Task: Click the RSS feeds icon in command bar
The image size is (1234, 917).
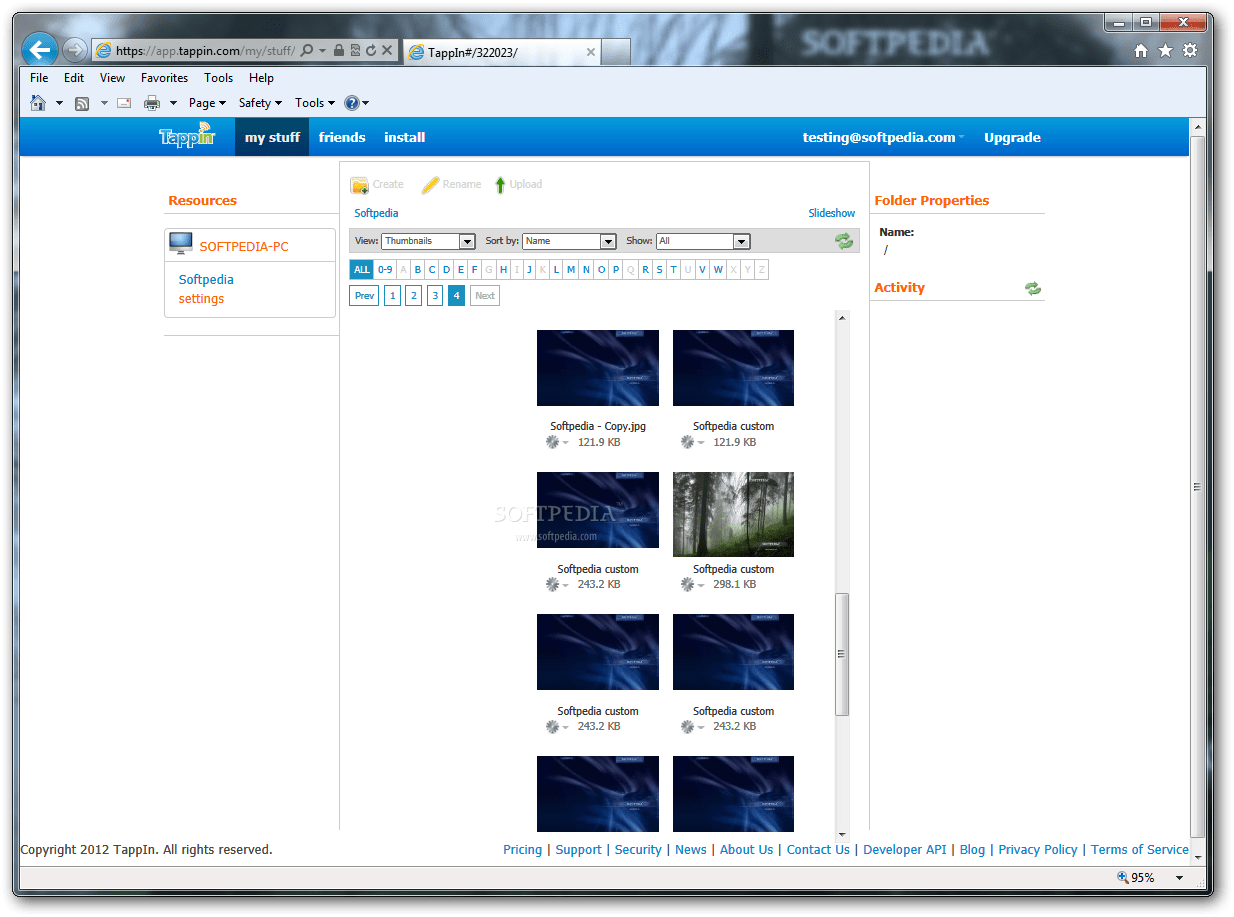Action: click(82, 102)
